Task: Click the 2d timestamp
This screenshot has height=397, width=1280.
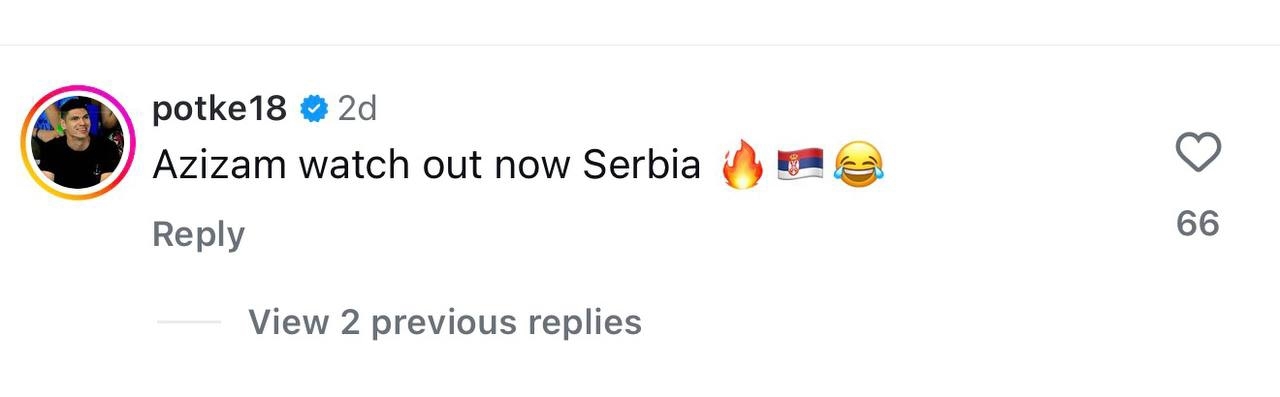Action: click(357, 108)
